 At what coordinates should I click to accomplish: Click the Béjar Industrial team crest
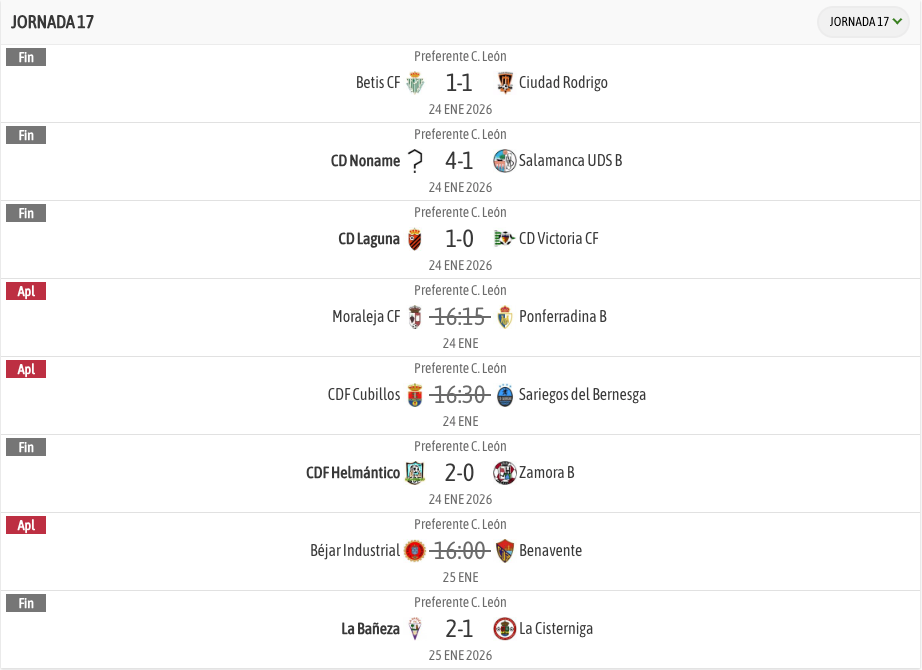[x=415, y=551]
